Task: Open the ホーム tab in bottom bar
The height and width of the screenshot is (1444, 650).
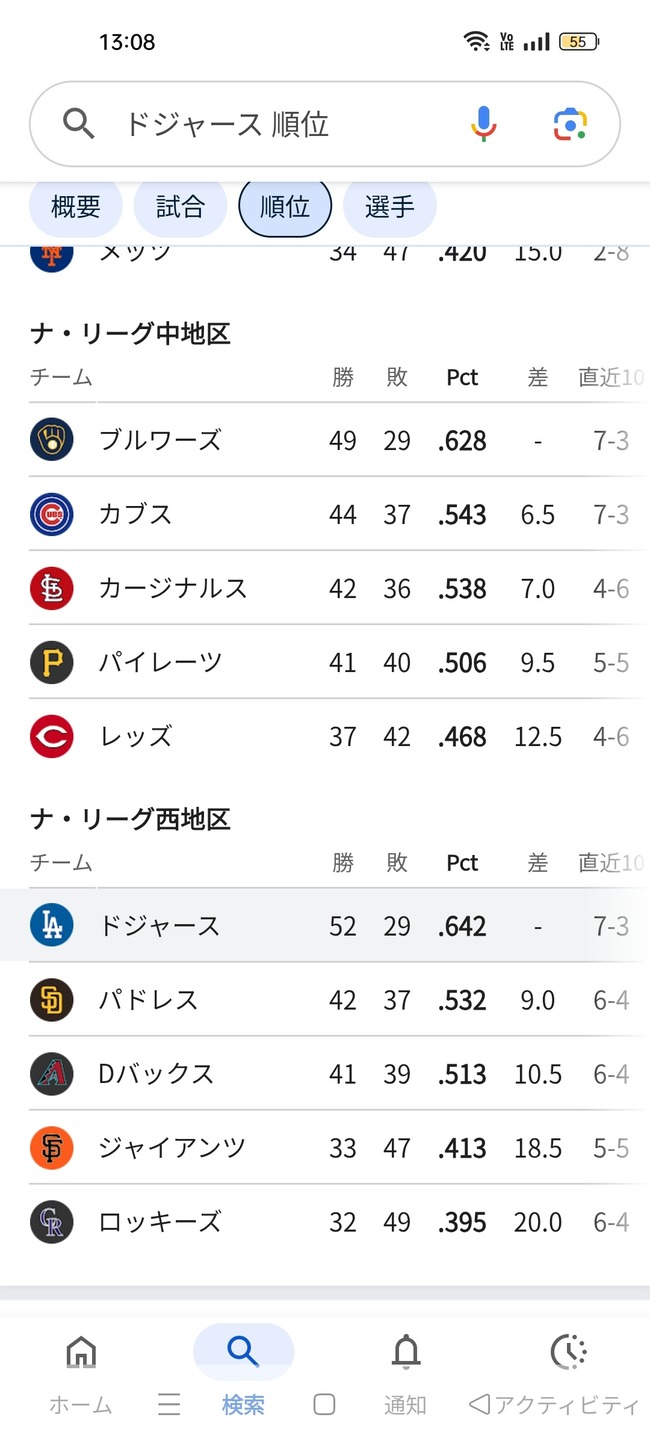Action: click(x=81, y=1376)
